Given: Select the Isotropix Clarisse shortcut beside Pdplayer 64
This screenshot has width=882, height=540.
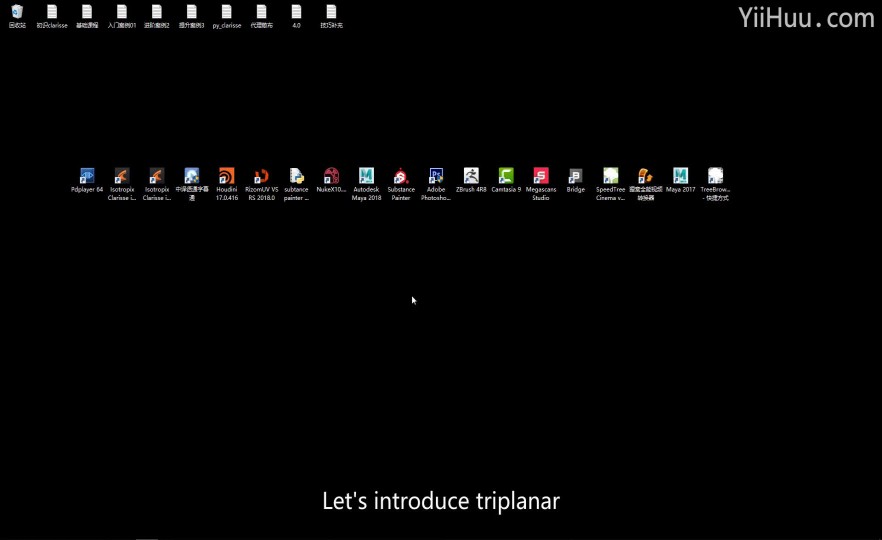Looking at the screenshot, I should [122, 184].
